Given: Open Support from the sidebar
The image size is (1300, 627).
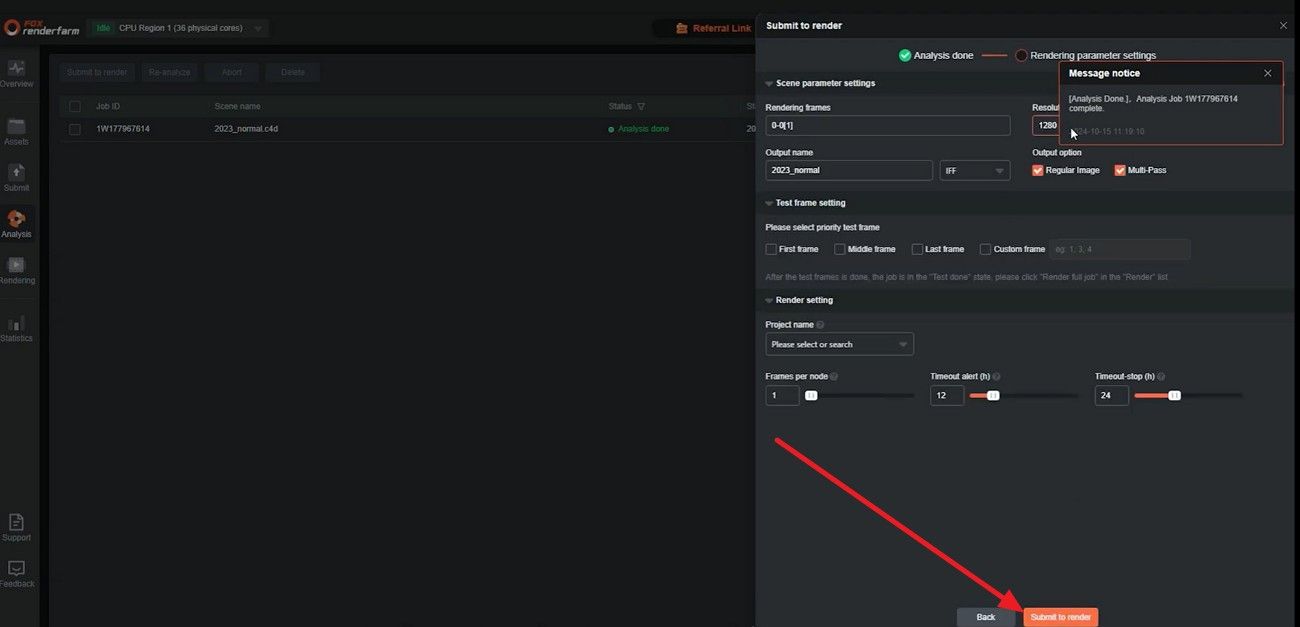Looking at the screenshot, I should 16,527.
